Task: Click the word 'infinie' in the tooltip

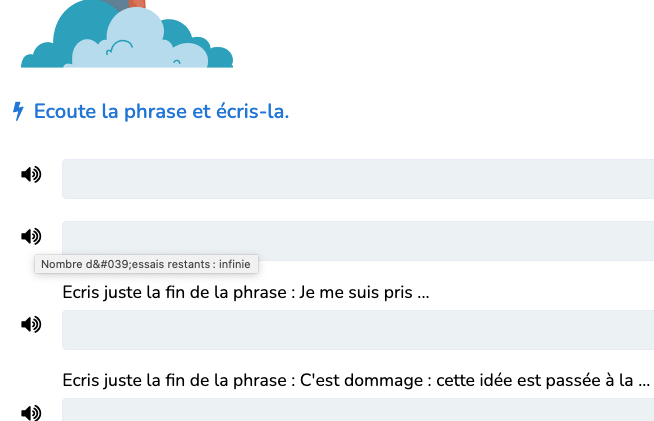Action: (234, 264)
